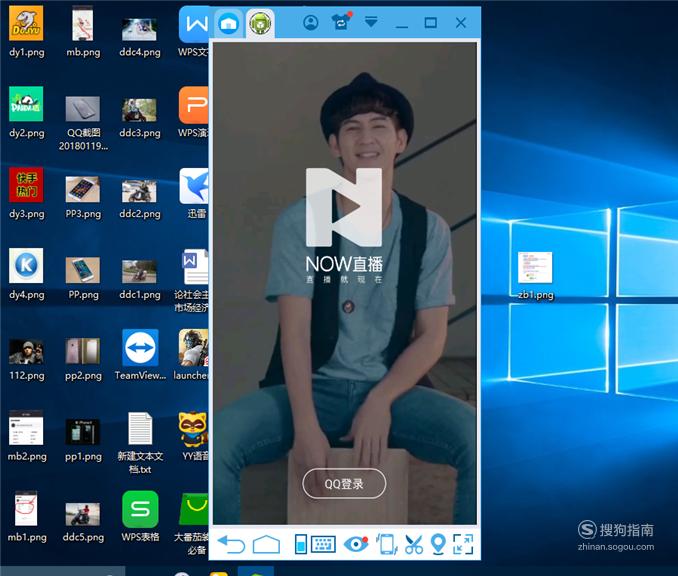Select the PP.png desktop file
This screenshot has width=678, height=576.
click(83, 278)
